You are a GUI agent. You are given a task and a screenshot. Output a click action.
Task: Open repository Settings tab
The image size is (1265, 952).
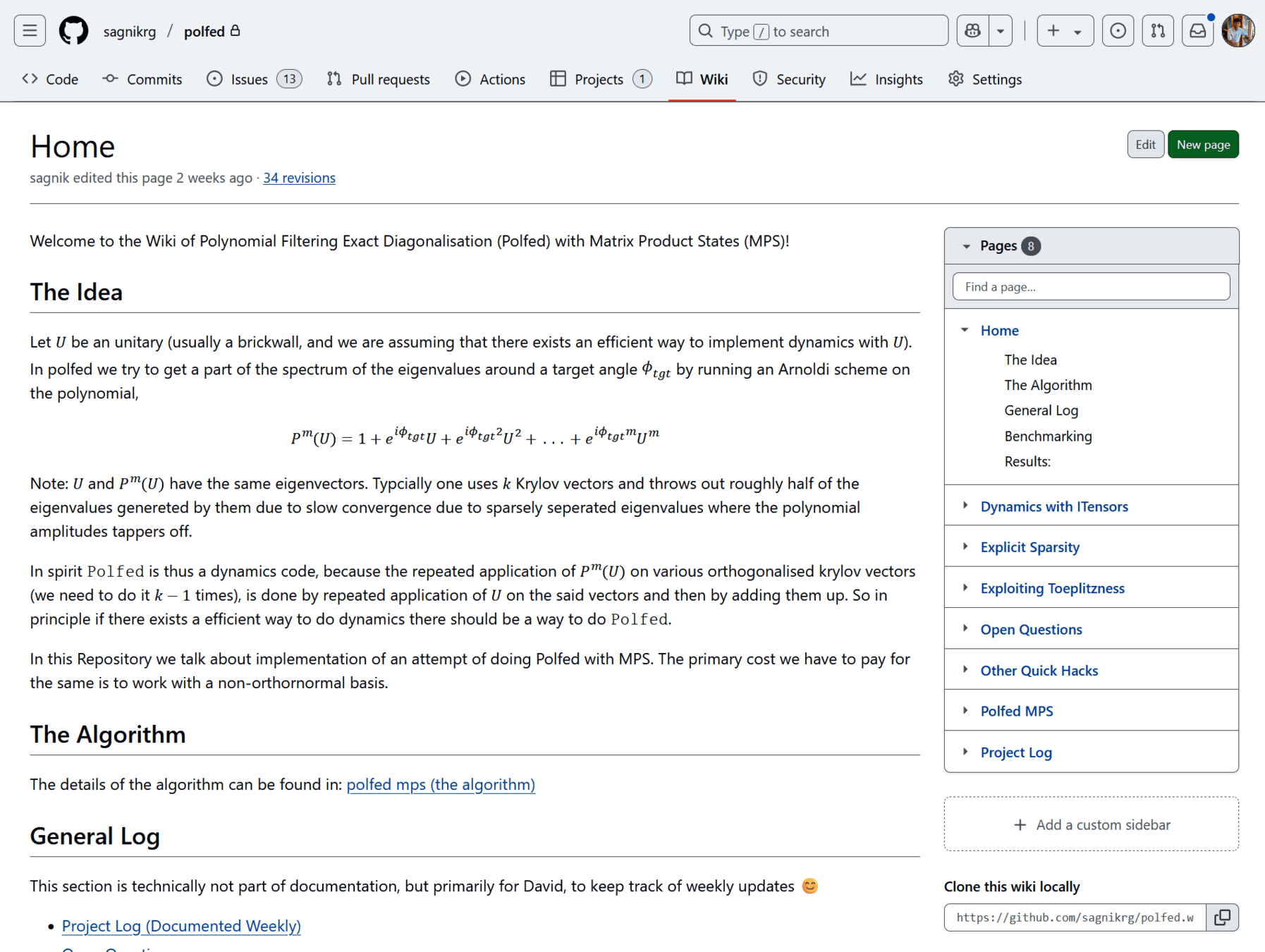pyautogui.click(x=985, y=79)
